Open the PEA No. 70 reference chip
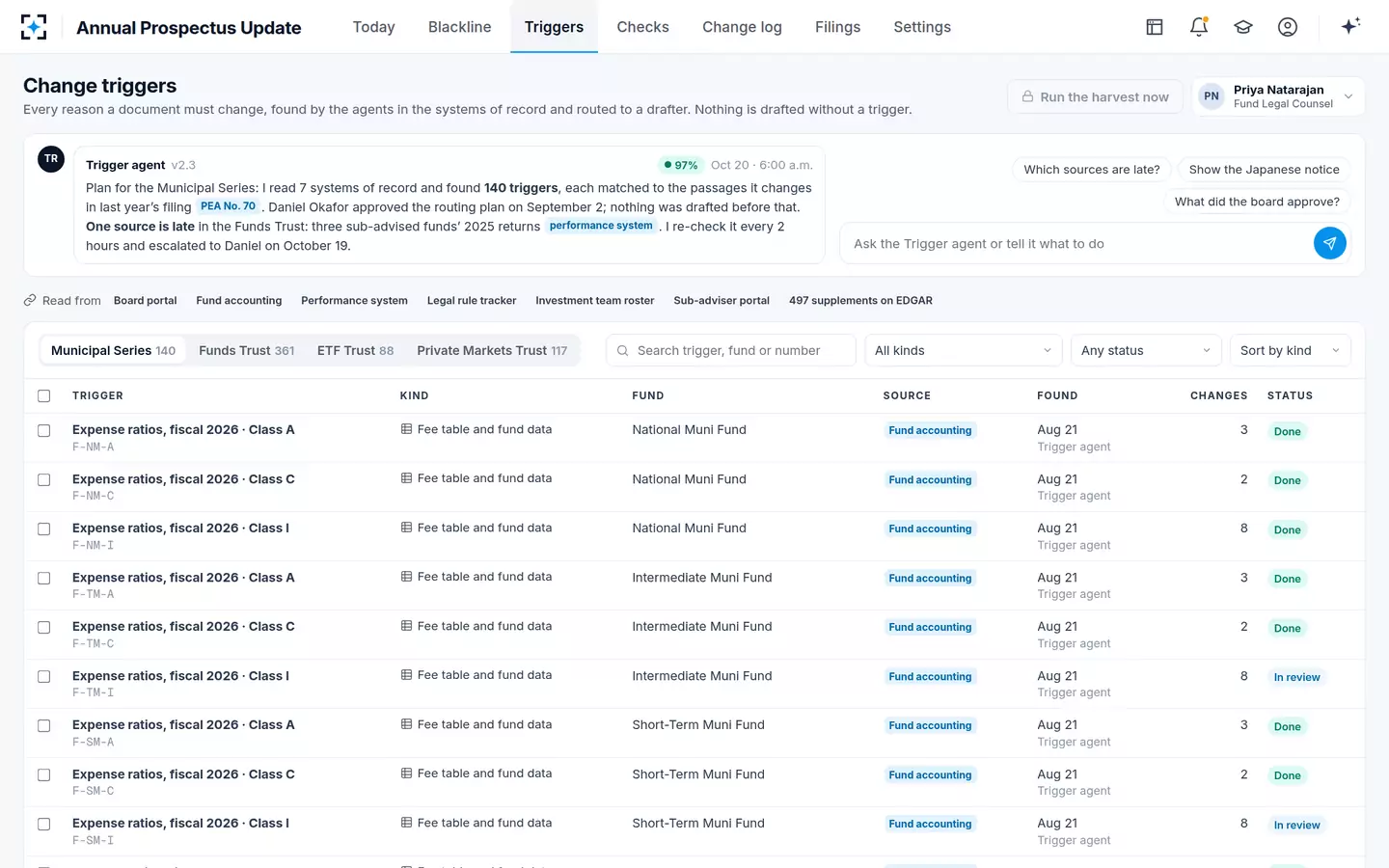Screen dimensions: 1389x868 [228, 206]
